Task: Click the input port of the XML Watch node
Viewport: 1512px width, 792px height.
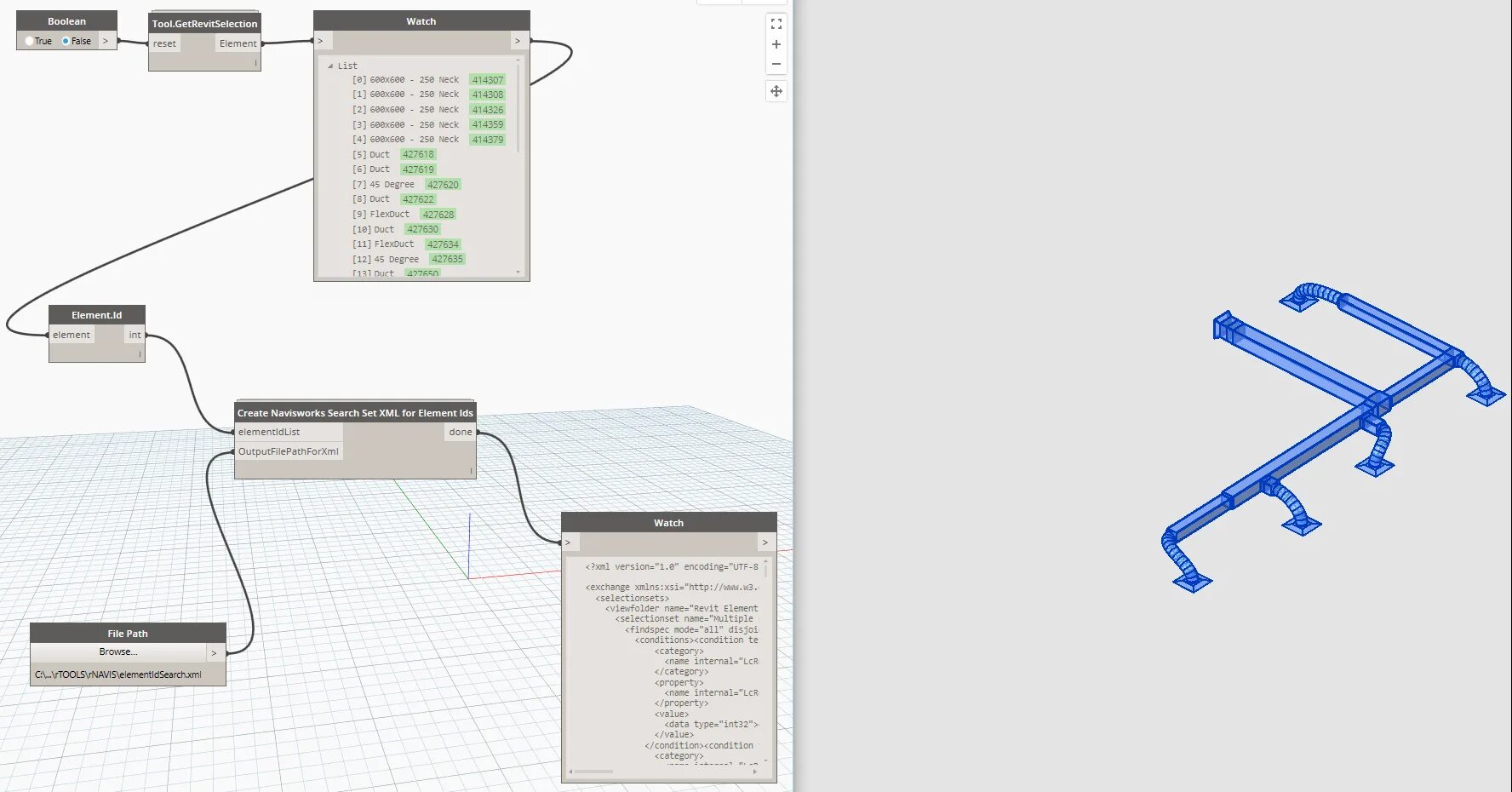Action: tap(571, 542)
